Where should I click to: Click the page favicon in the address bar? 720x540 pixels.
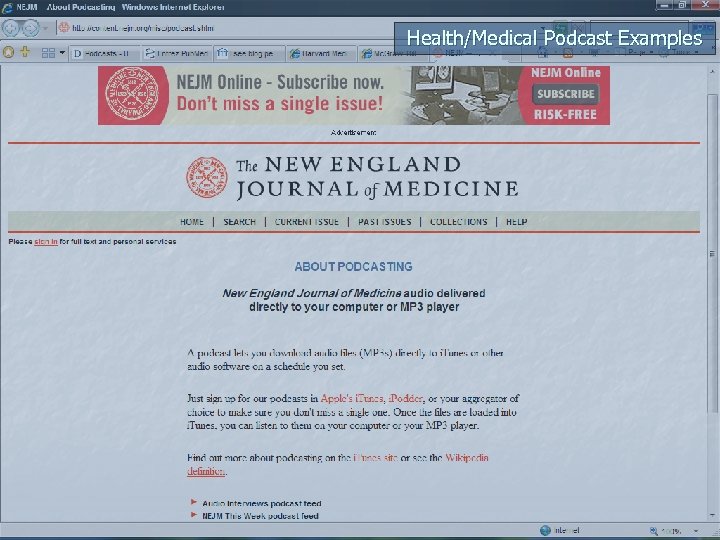[64, 28]
